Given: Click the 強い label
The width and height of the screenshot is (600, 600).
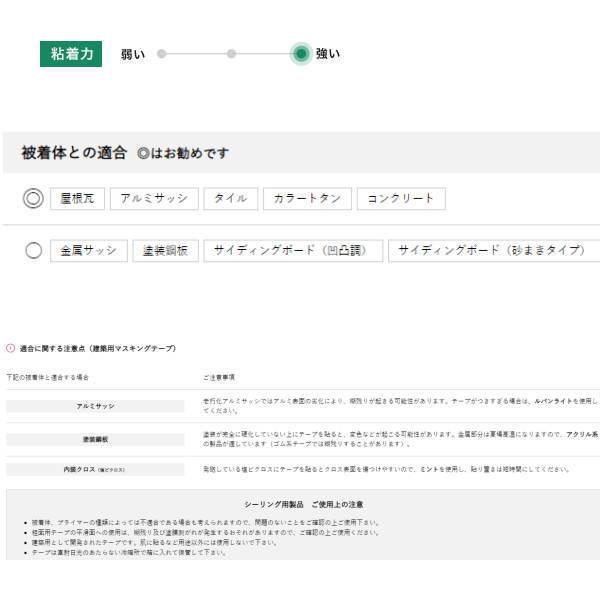Looking at the screenshot, I should [328, 54].
